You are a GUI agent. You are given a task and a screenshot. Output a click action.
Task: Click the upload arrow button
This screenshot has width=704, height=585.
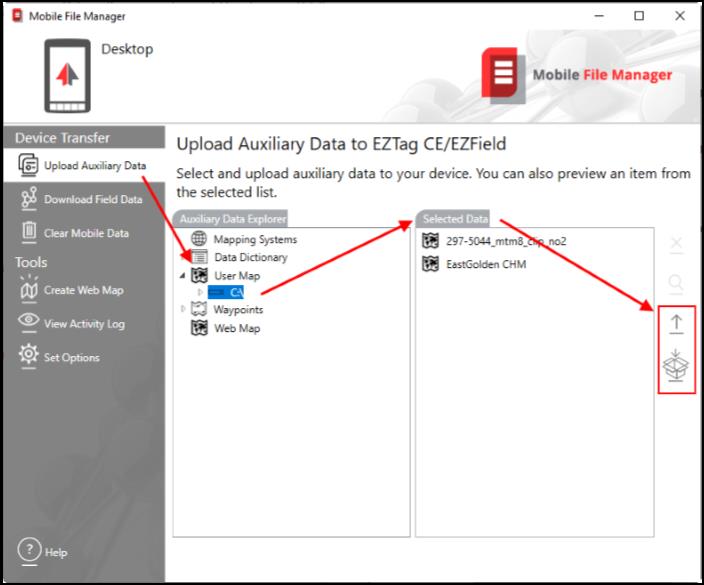pos(676,325)
